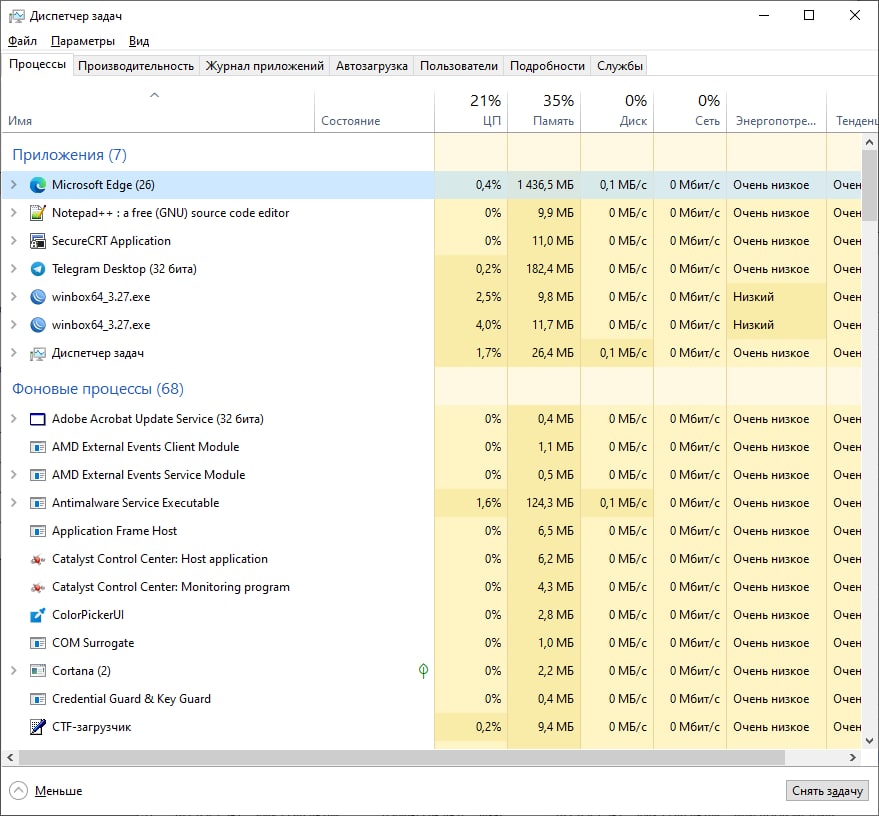Click the Меньше link
Viewport: 879px width, 816px height.
pyautogui.click(x=58, y=791)
